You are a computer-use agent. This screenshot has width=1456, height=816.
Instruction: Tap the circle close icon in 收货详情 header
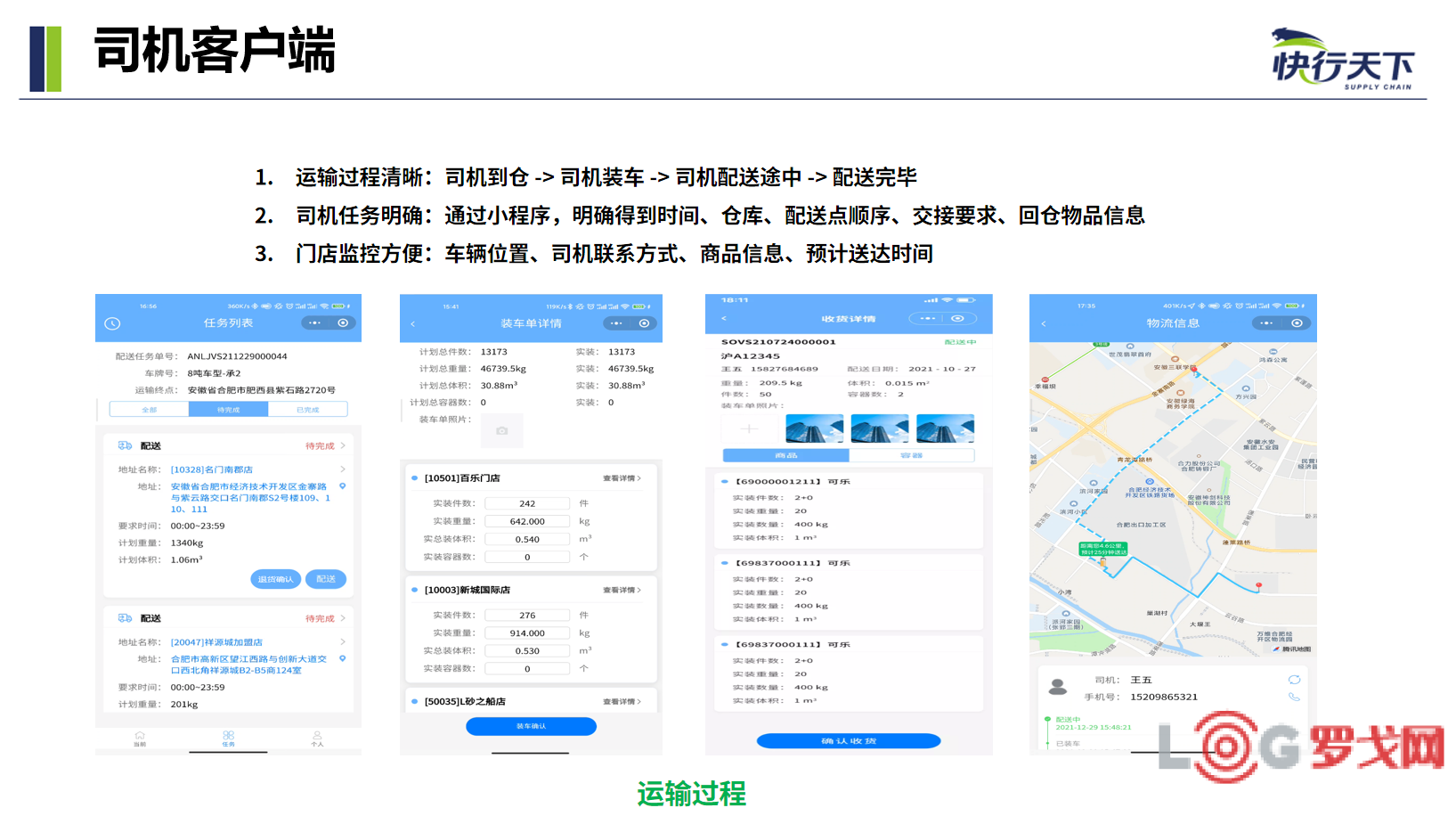point(958,318)
